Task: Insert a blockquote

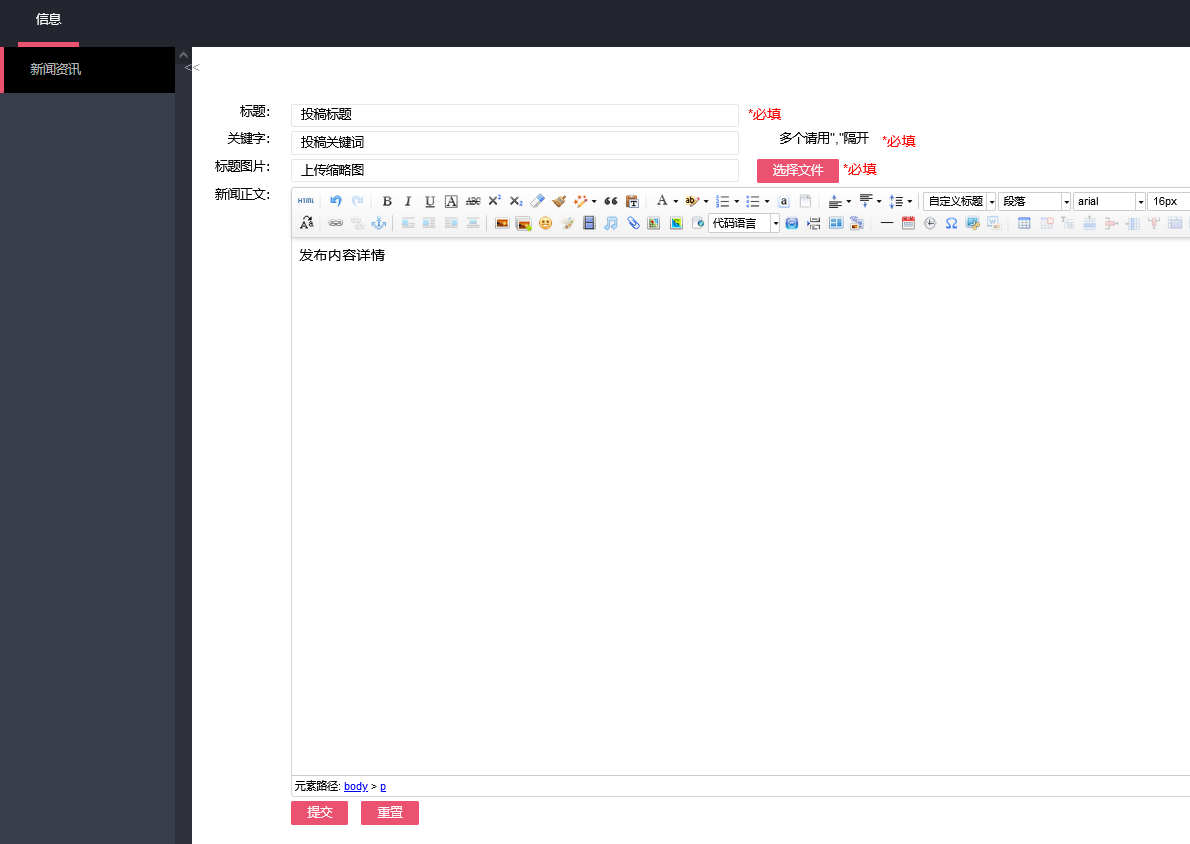Action: click(x=611, y=201)
